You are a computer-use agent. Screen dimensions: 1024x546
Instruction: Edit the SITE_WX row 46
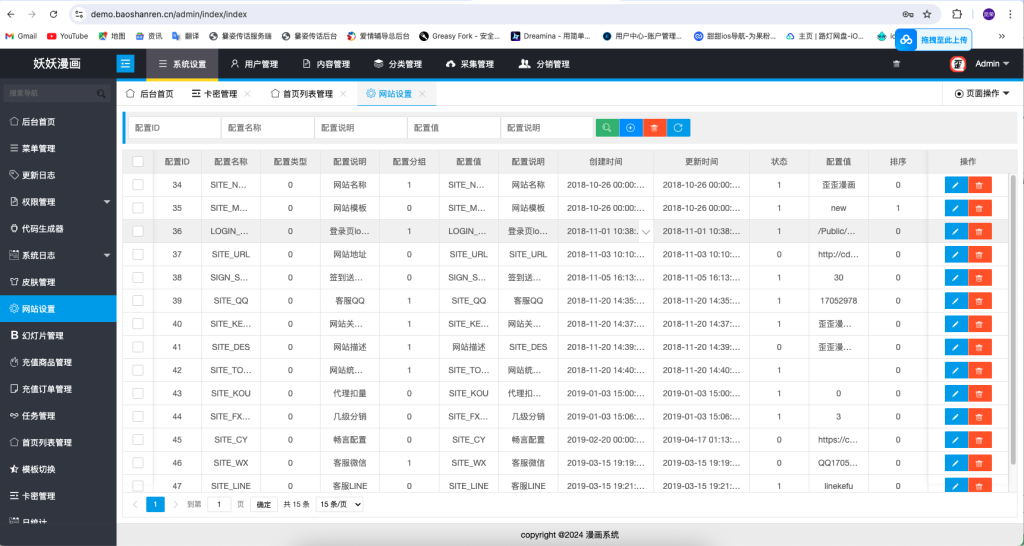pyautogui.click(x=956, y=462)
